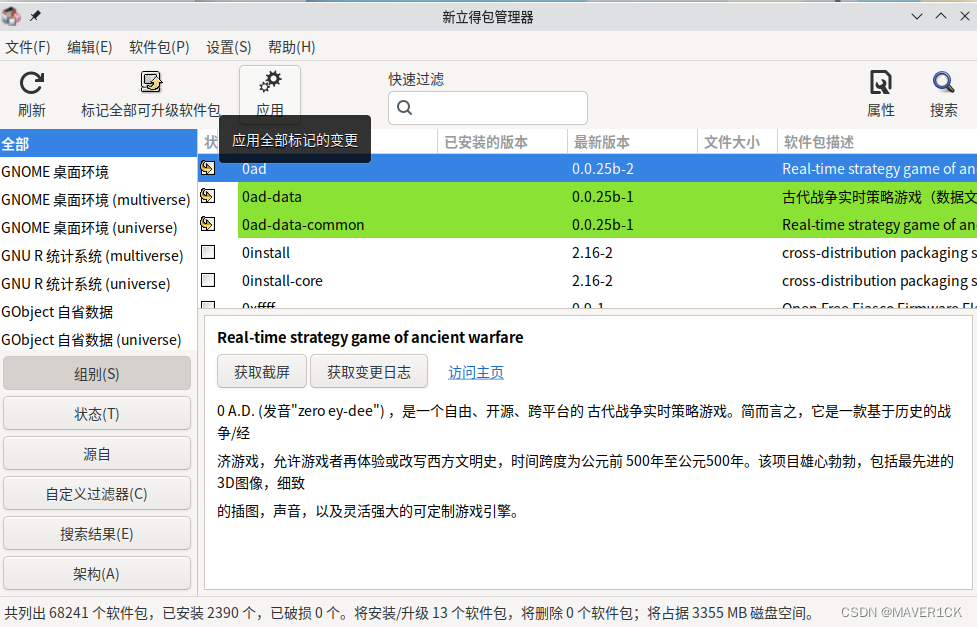Check the box for 0install package
The width and height of the screenshot is (977, 627).
tap(208, 252)
